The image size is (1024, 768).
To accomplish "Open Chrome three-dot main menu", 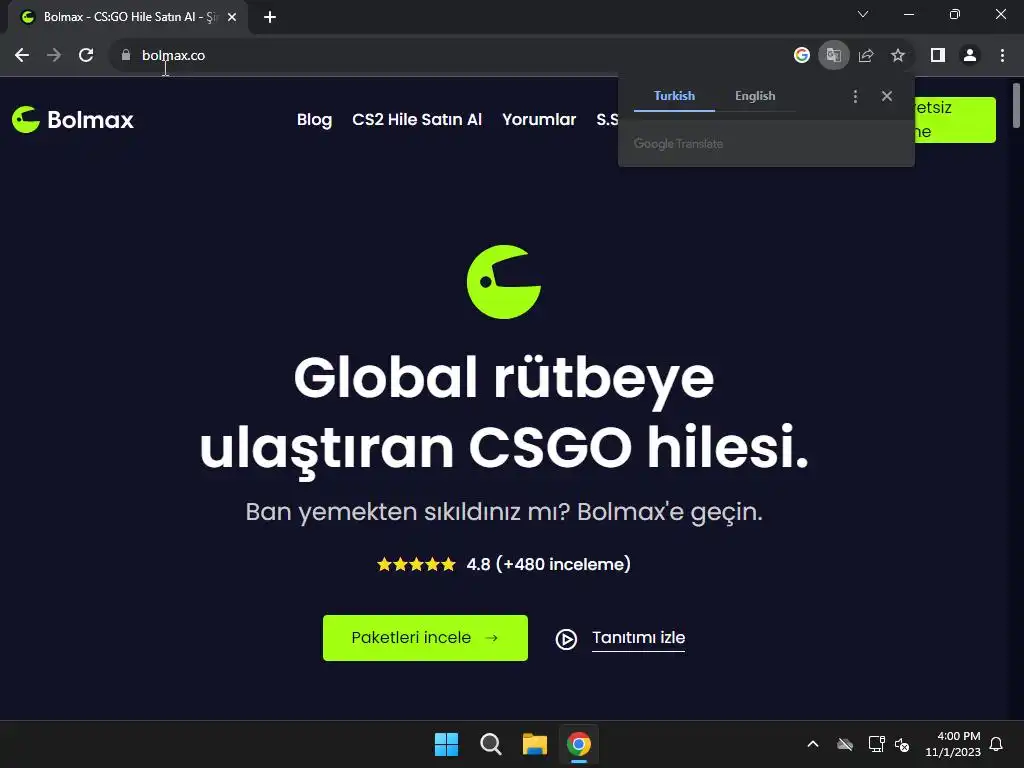I will (1002, 56).
